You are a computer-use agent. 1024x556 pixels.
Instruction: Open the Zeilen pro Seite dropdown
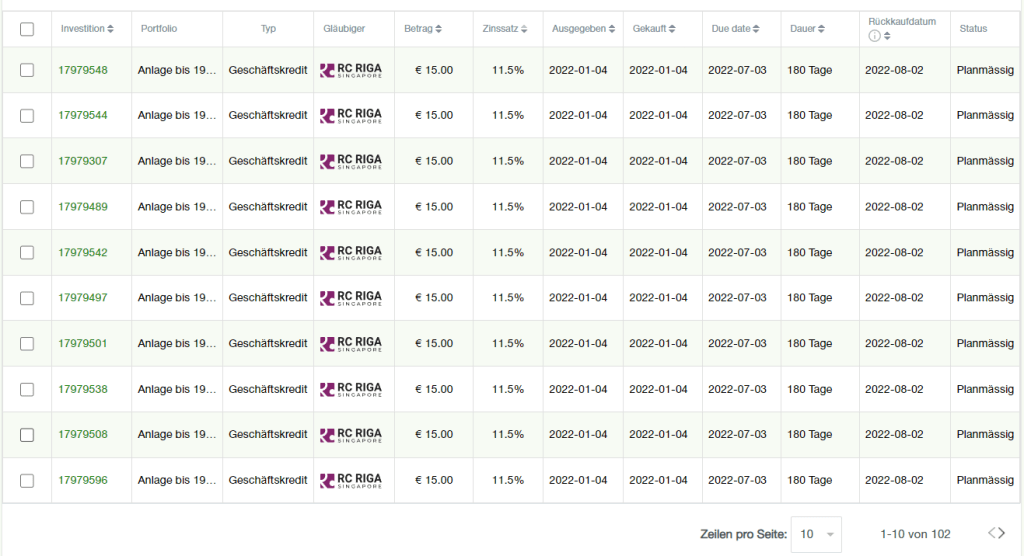tap(816, 534)
